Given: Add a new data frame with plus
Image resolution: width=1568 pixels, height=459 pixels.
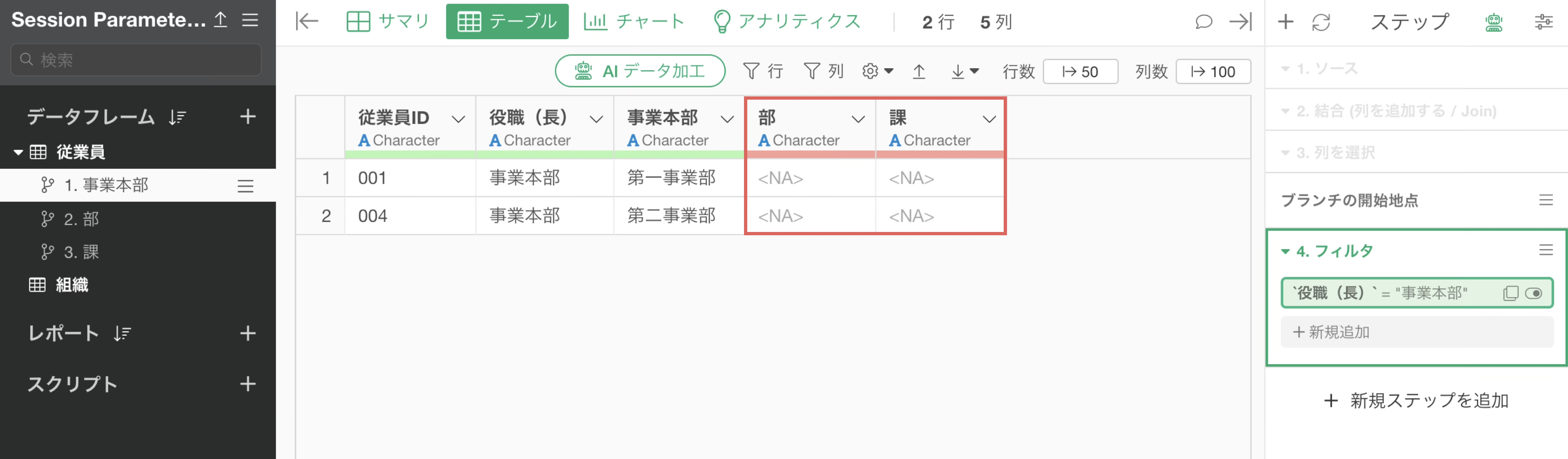Looking at the screenshot, I should [248, 116].
